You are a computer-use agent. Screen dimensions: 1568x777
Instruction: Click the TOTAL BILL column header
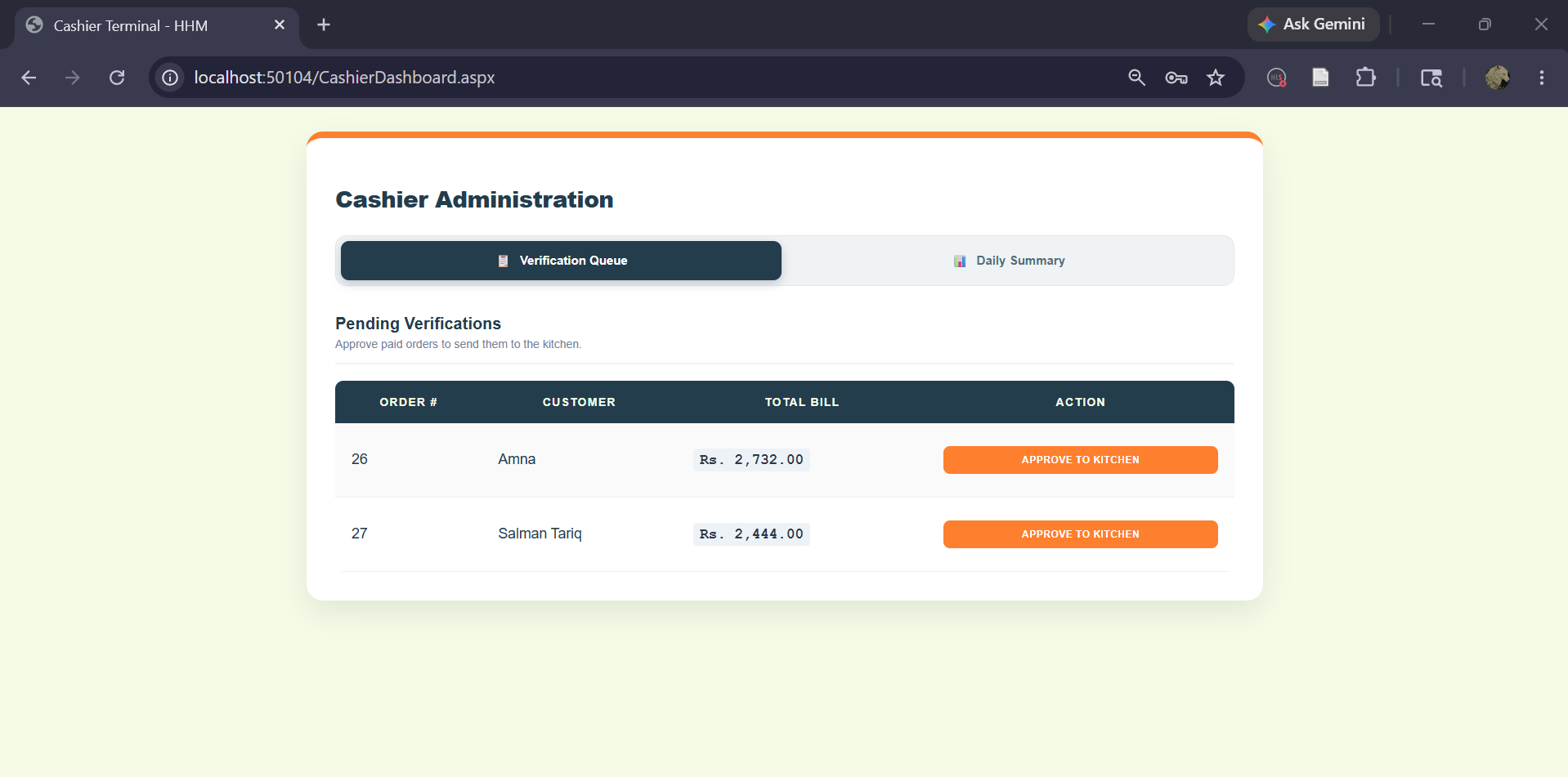pos(802,402)
